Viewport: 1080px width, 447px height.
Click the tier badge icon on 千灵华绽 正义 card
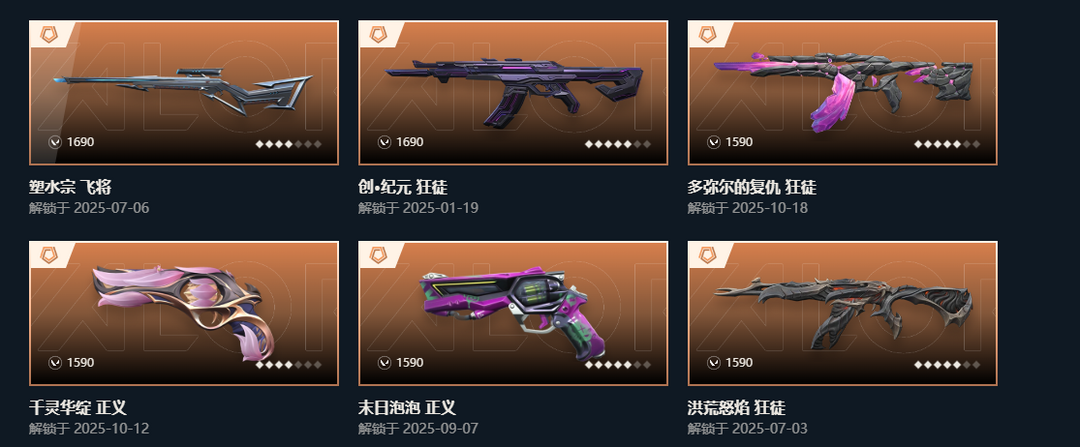(48, 255)
